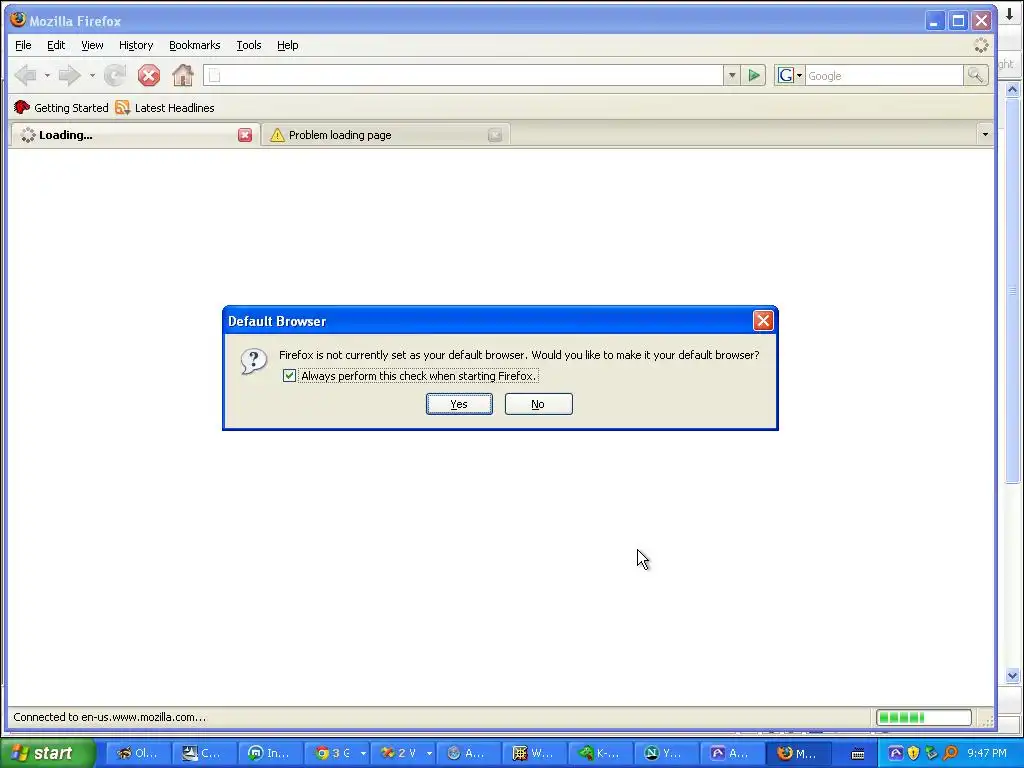
Task: Switch to Problem loading page tab
Action: (385, 135)
